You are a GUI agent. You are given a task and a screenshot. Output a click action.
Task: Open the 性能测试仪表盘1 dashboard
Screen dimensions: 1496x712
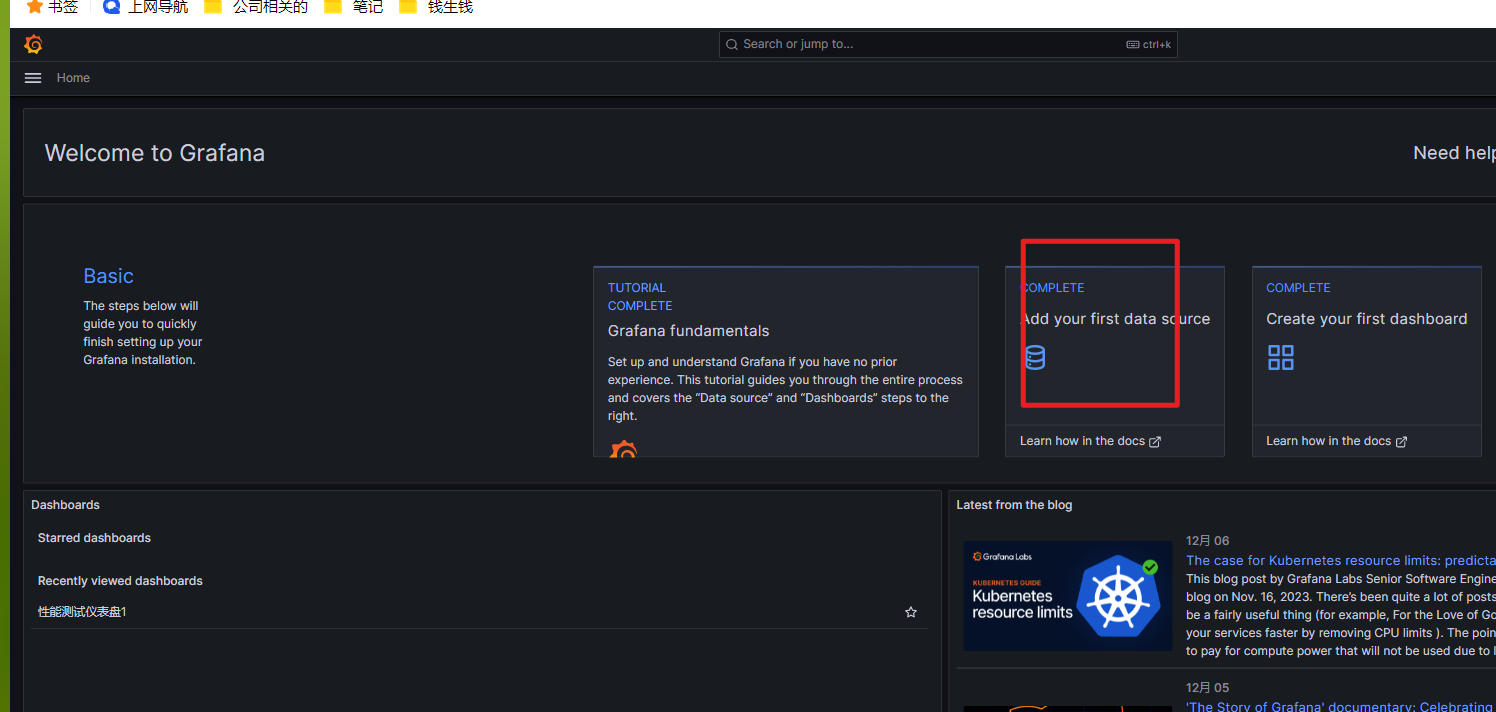click(82, 612)
